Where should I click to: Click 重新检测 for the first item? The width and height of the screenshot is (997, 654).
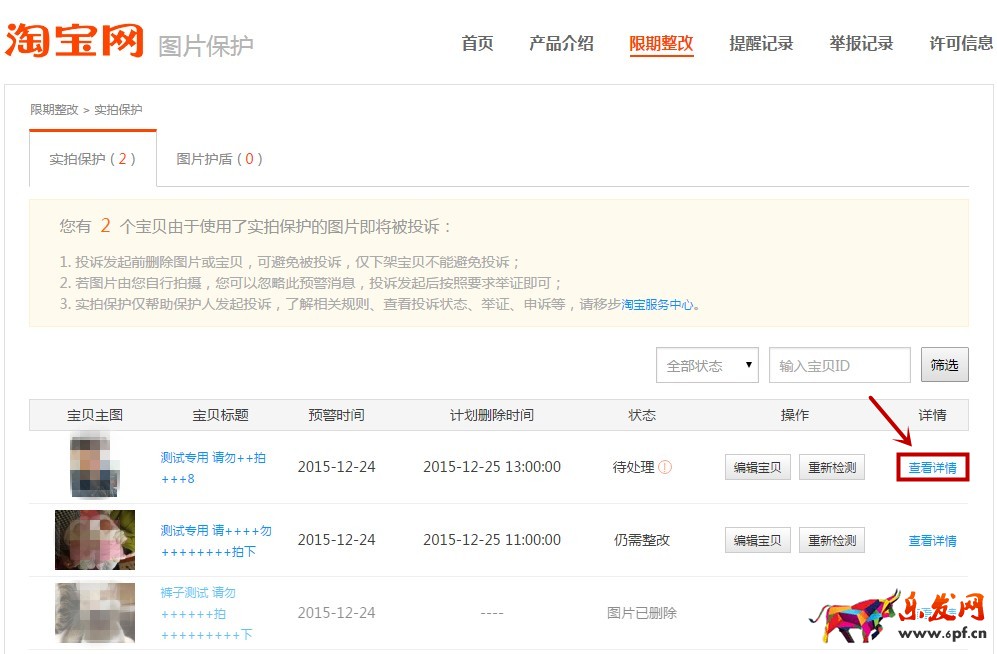(831, 467)
